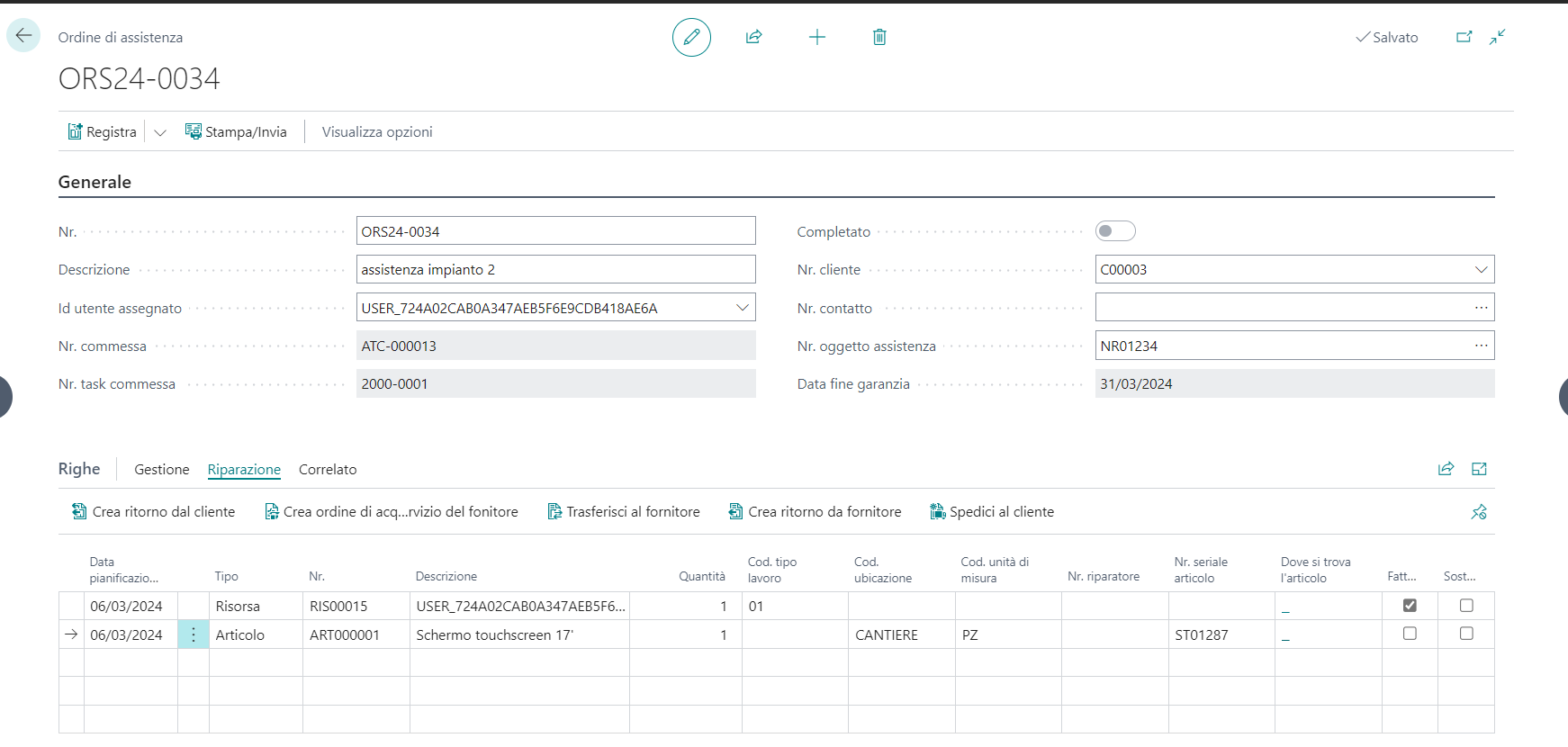Click the plus new record icon
Image resolution: width=1568 pixels, height=747 pixels.
coord(817,37)
